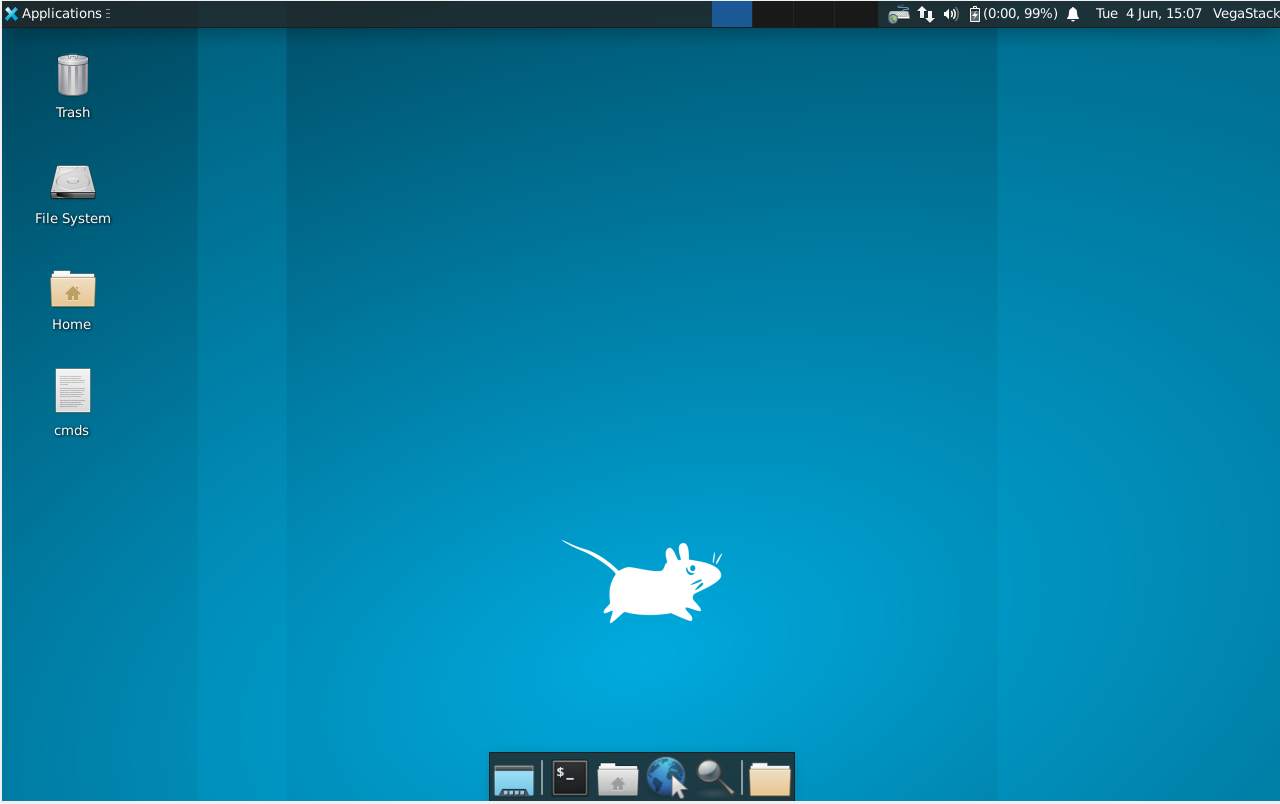The image size is (1280, 804).
Task: Switch to the highlighted blue workspace
Action: 732,13
